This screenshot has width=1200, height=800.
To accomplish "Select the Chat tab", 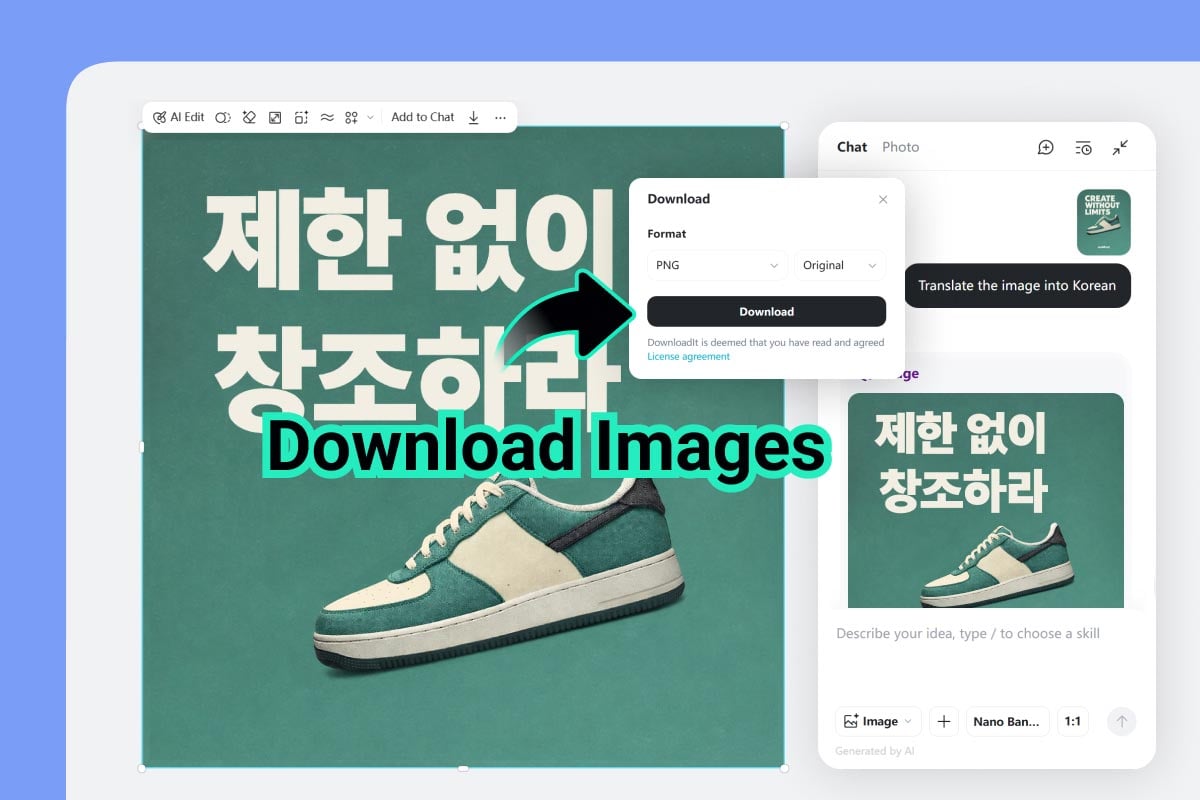I will [x=851, y=147].
